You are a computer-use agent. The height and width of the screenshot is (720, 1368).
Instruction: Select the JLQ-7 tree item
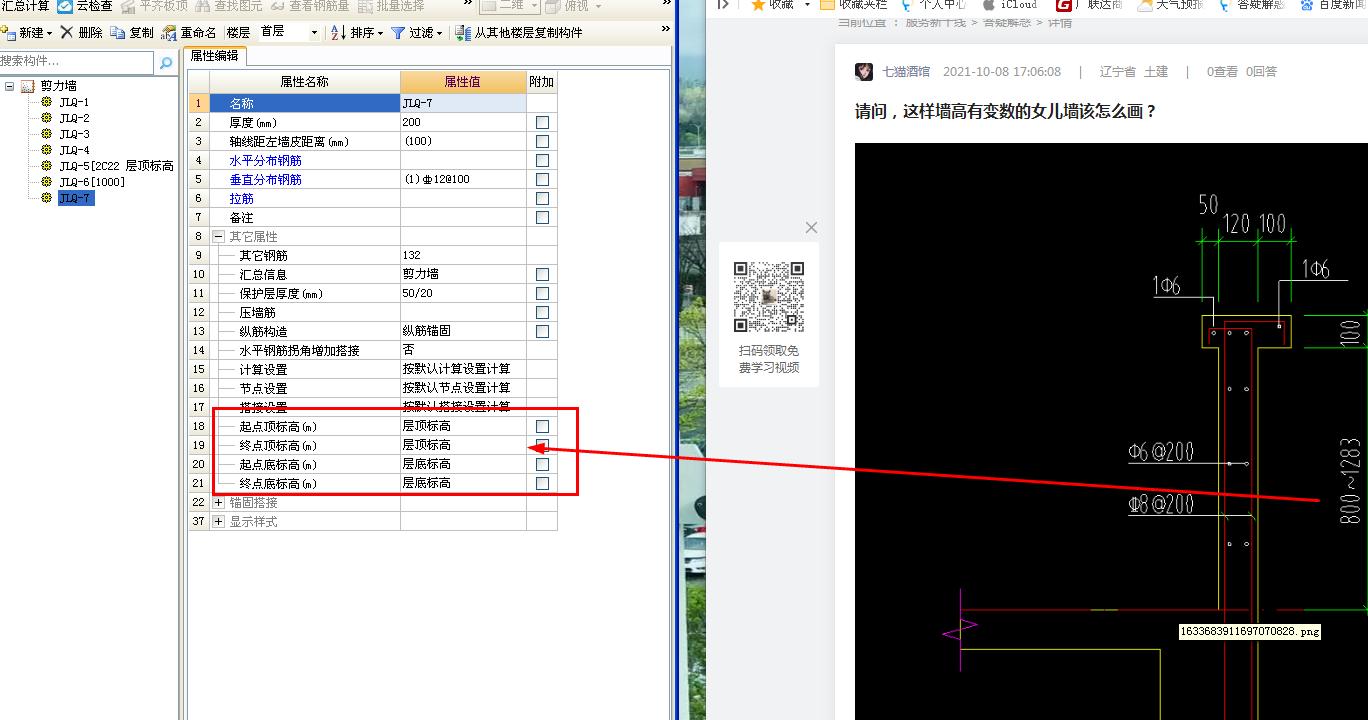click(76, 198)
